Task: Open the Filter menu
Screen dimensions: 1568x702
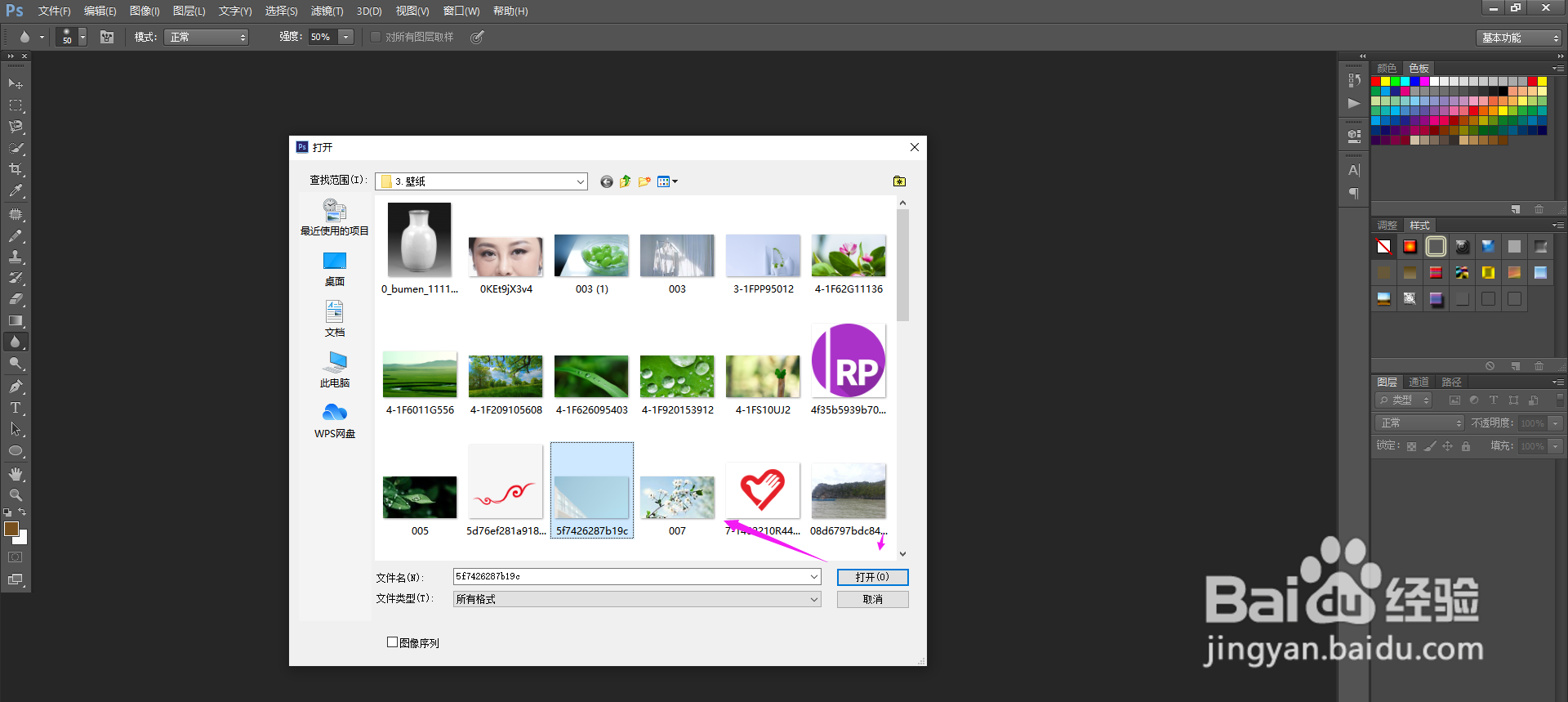Action: click(x=327, y=11)
